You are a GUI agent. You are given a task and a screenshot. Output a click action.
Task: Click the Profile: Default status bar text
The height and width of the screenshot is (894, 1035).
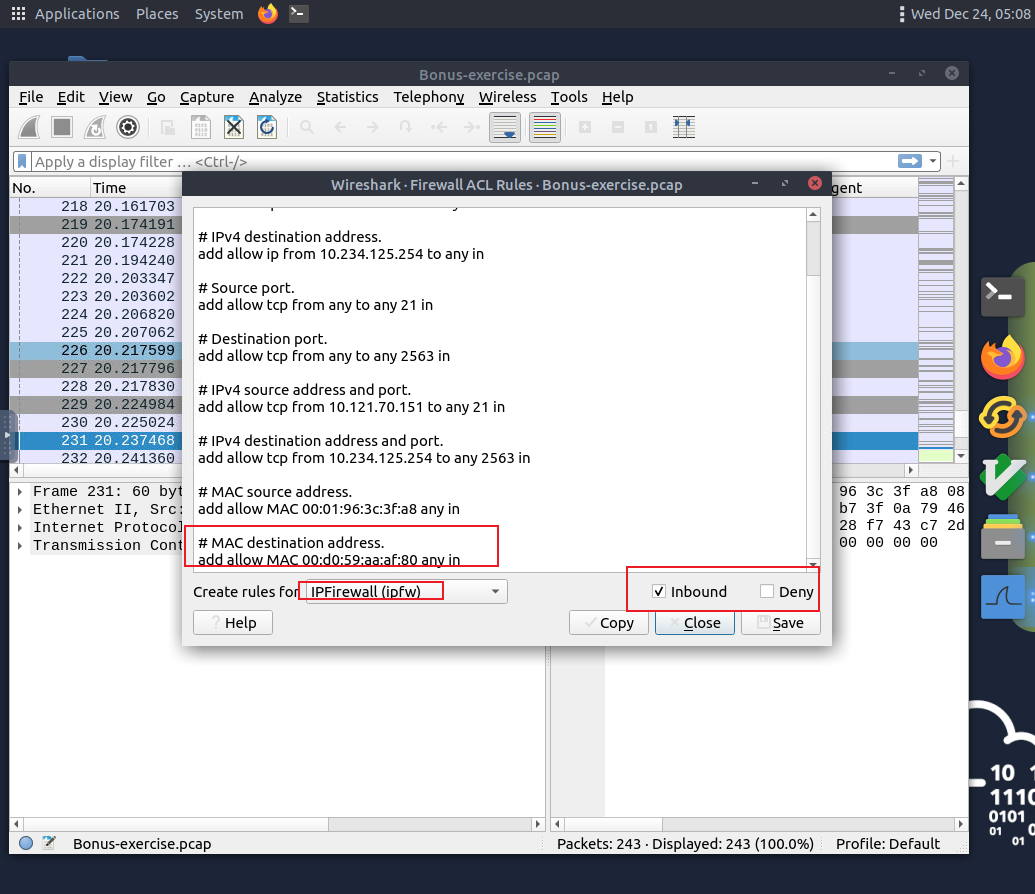[x=888, y=843]
